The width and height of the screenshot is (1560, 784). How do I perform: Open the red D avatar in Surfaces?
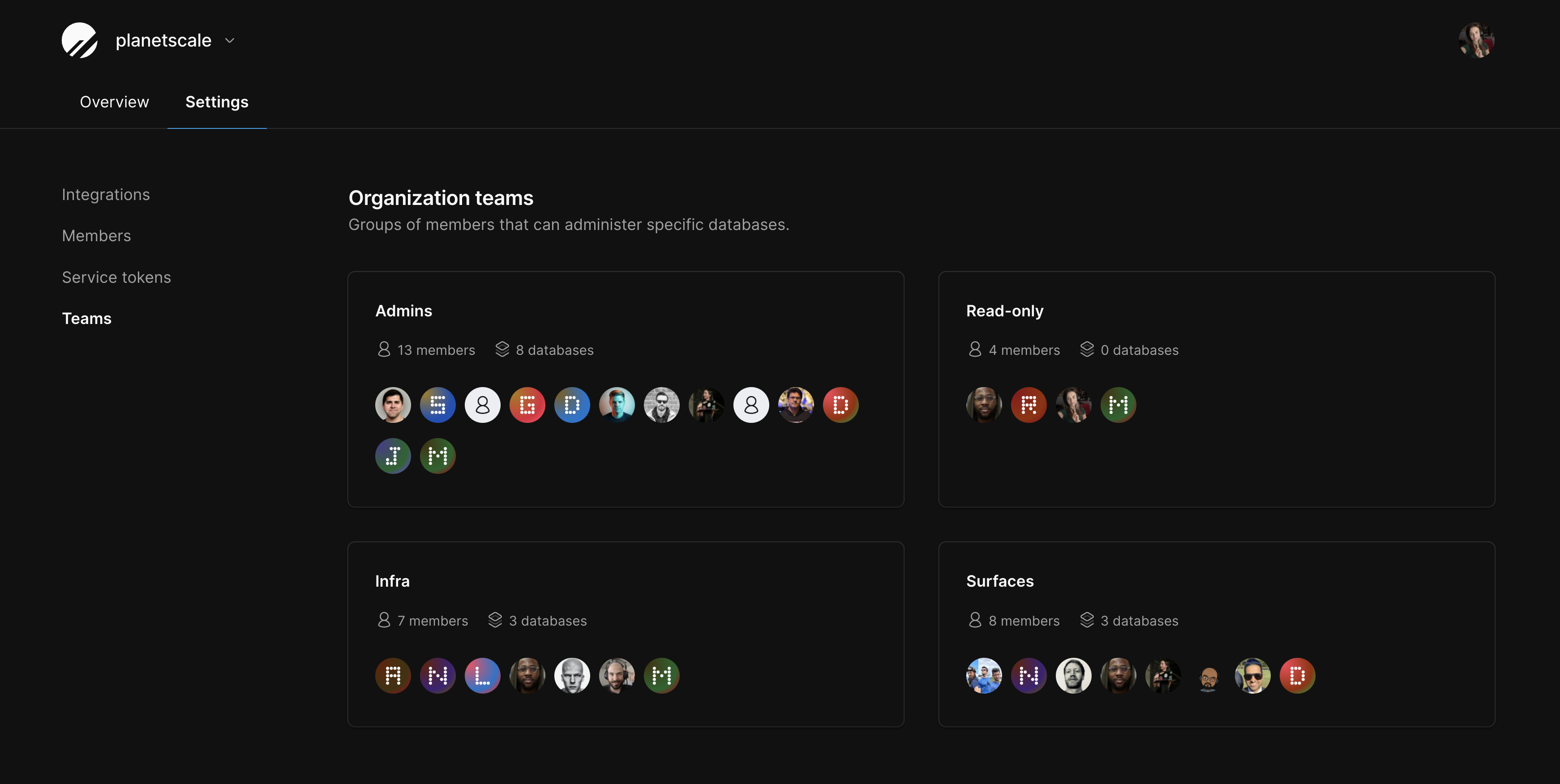(x=1297, y=675)
